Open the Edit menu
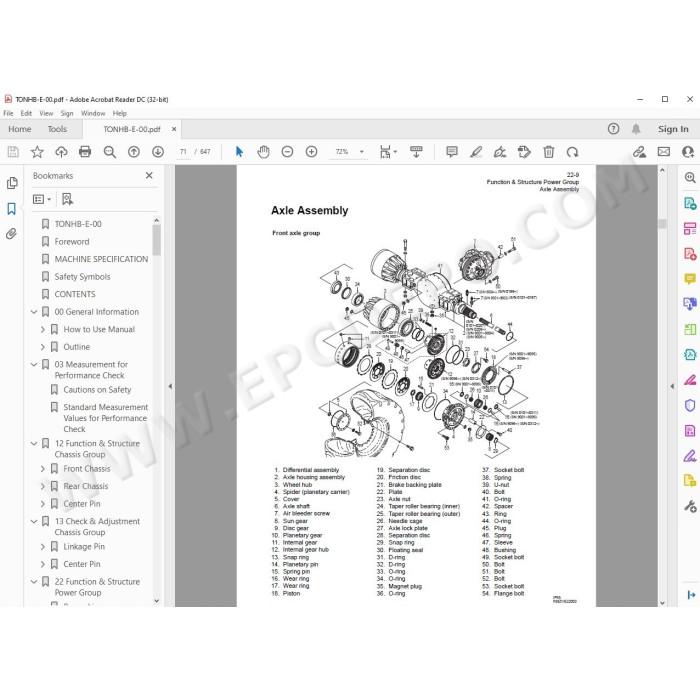 26,113
